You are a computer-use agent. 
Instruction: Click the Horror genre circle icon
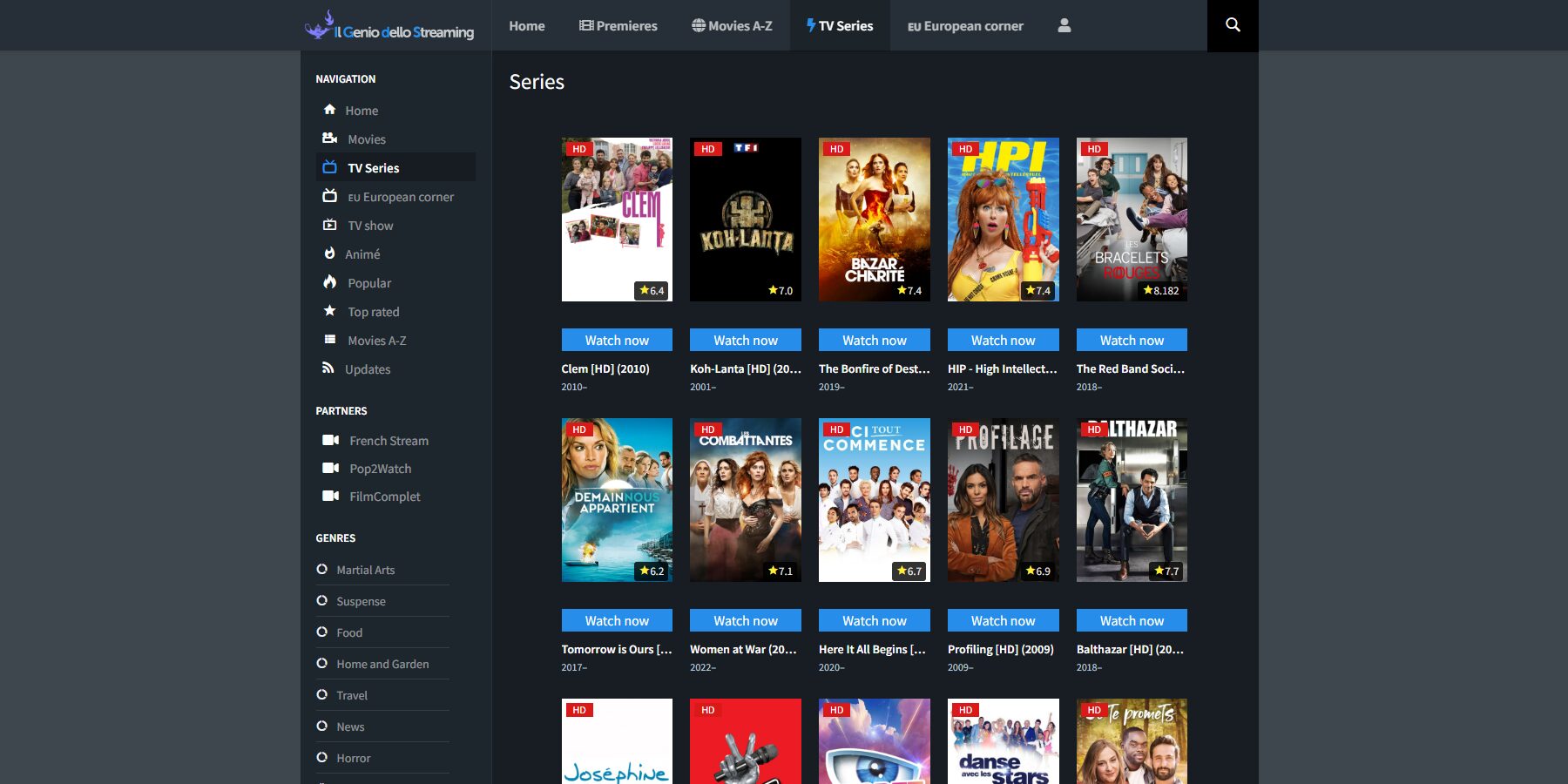(322, 757)
